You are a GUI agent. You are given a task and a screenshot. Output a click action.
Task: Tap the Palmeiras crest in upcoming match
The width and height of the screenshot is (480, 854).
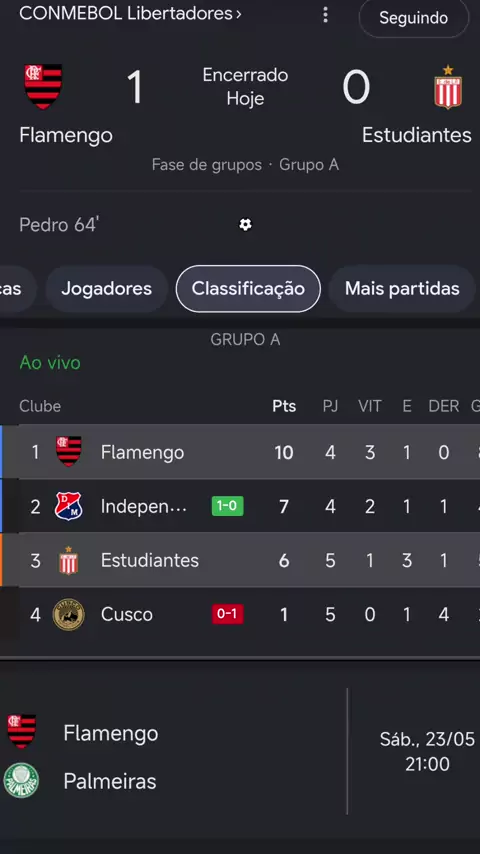[x=21, y=780]
